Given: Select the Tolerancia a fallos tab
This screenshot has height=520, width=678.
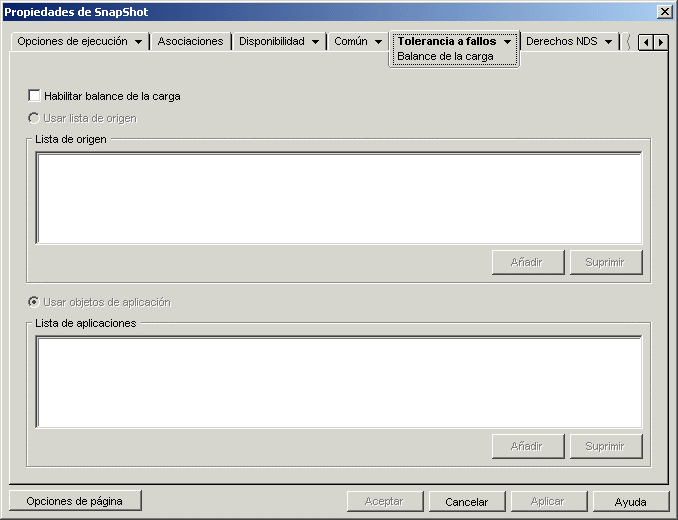Looking at the screenshot, I should (x=447, y=41).
